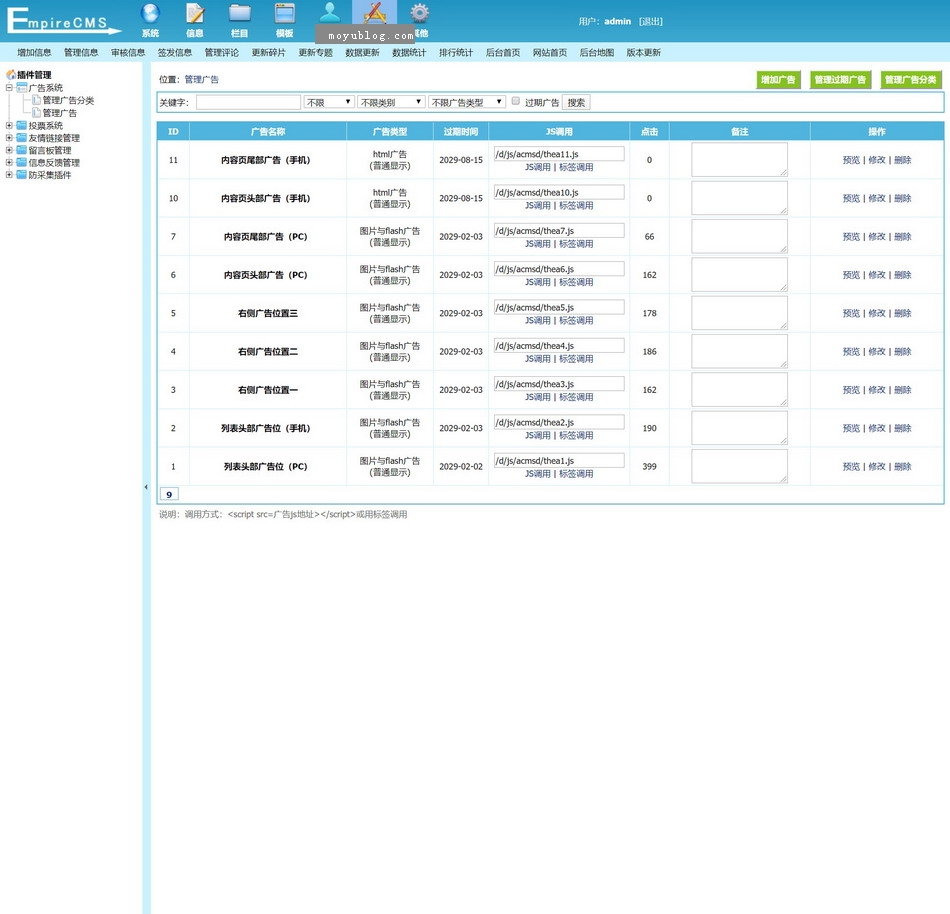
Task: Log out via the 退出 link
Action: pos(651,21)
